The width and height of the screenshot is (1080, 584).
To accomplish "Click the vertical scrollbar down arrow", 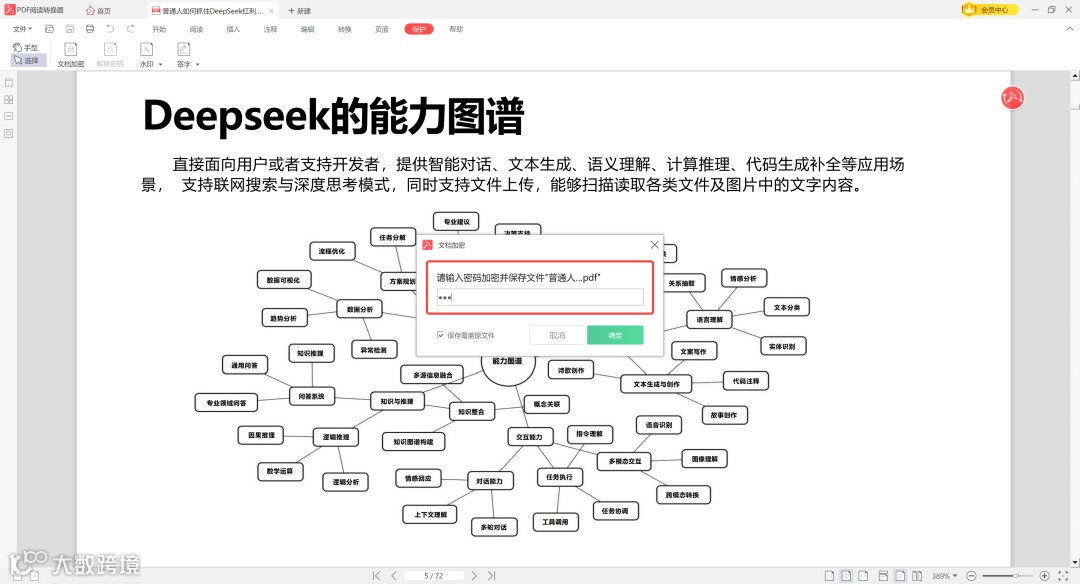I will coord(1074,563).
